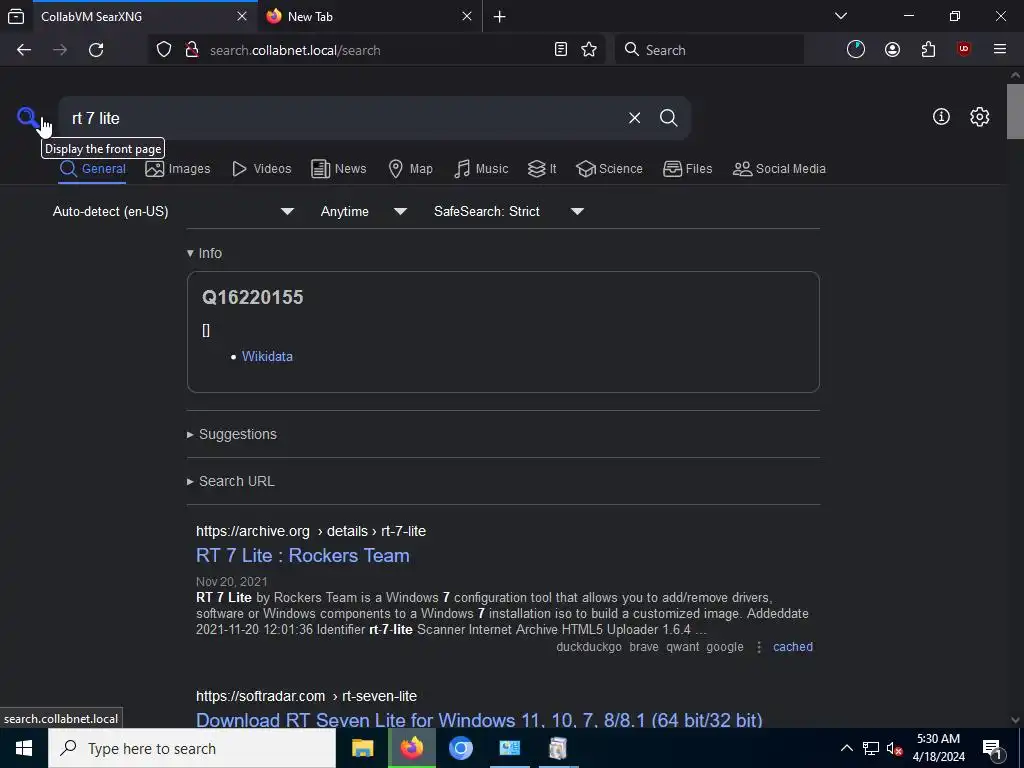Open the Download RT Seven Lite result link

click(x=479, y=720)
